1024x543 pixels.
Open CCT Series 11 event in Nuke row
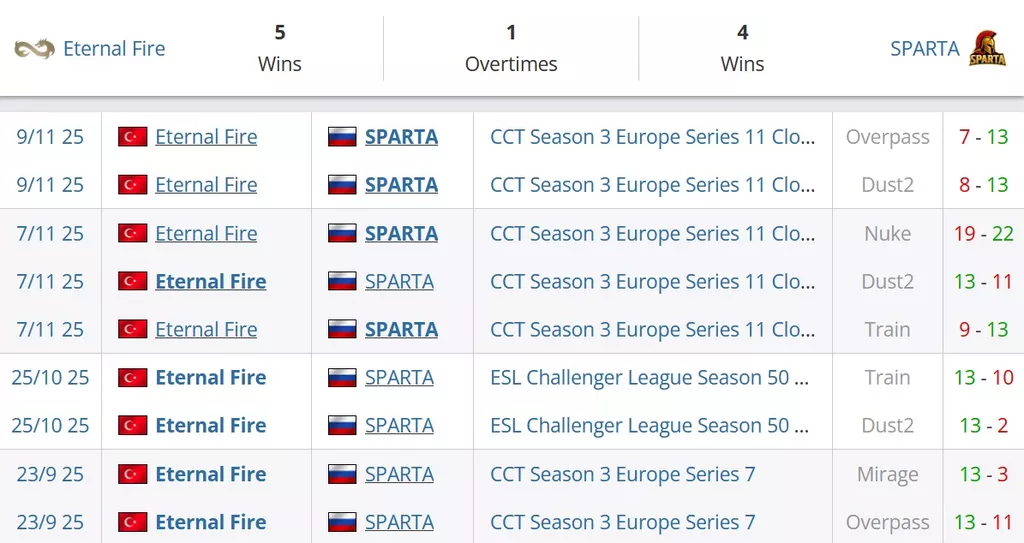652,234
